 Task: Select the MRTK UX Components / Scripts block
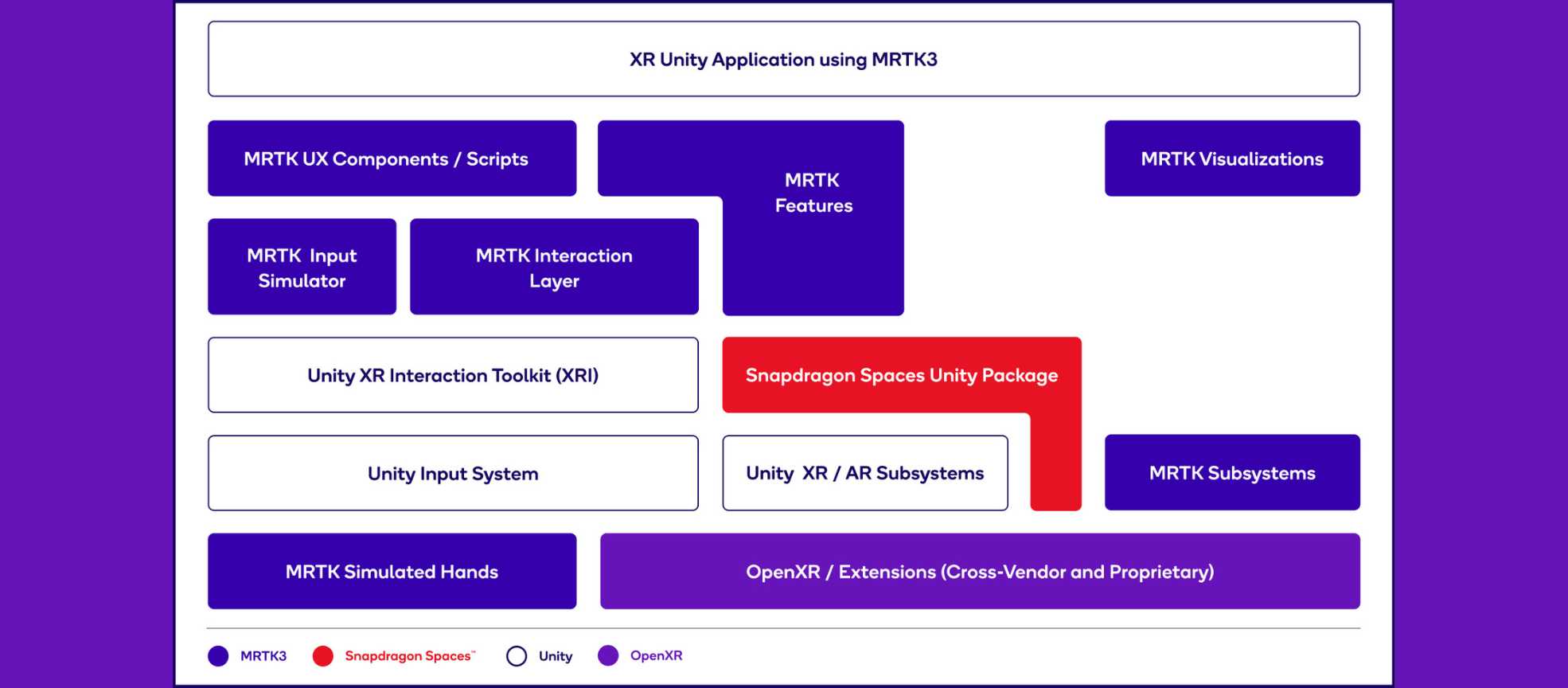click(x=392, y=158)
